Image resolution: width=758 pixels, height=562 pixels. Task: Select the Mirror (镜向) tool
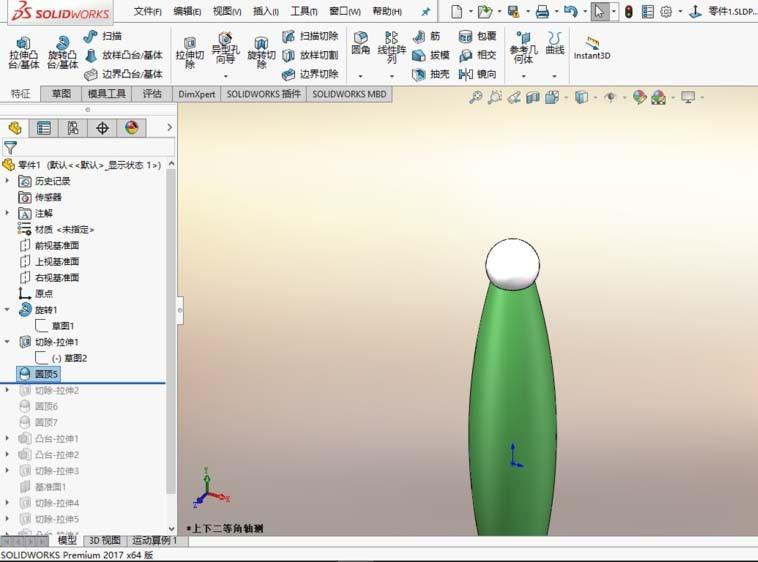[477, 74]
